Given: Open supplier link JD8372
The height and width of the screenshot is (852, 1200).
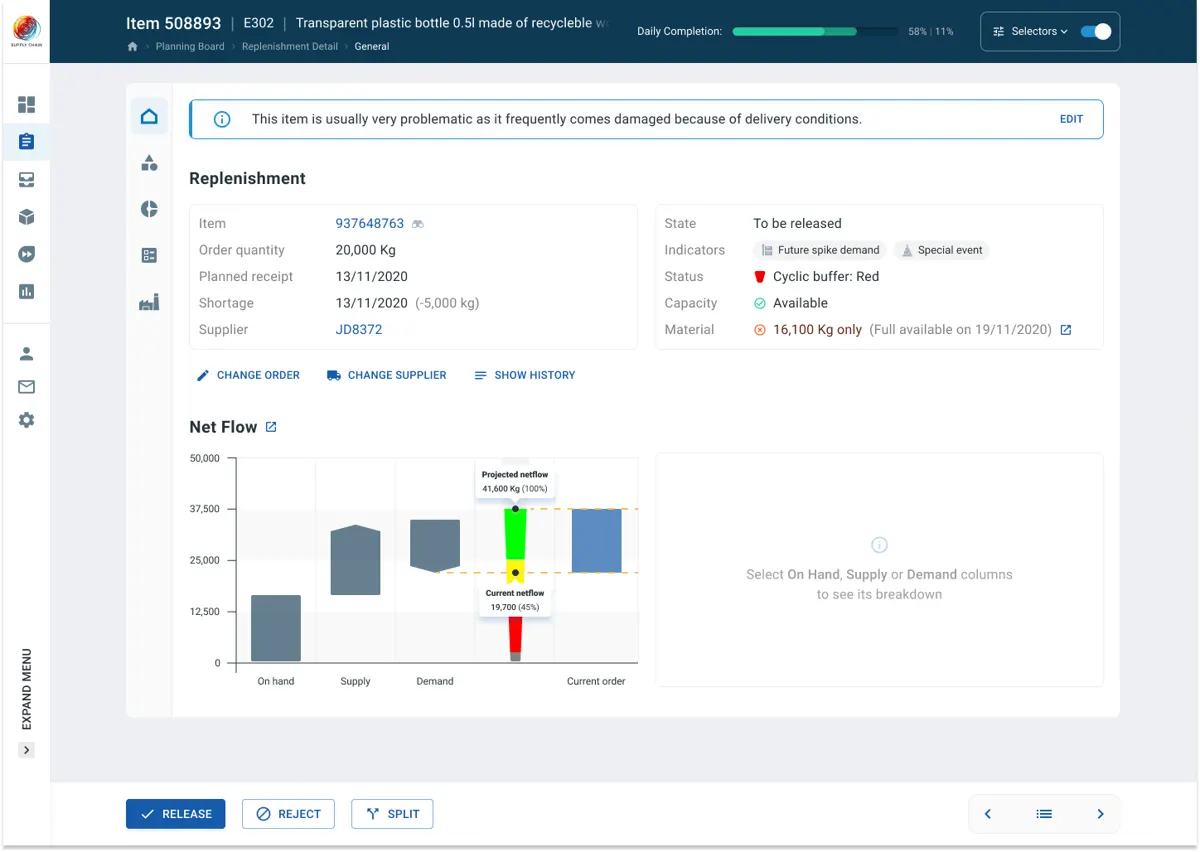Looking at the screenshot, I should pyautogui.click(x=359, y=330).
